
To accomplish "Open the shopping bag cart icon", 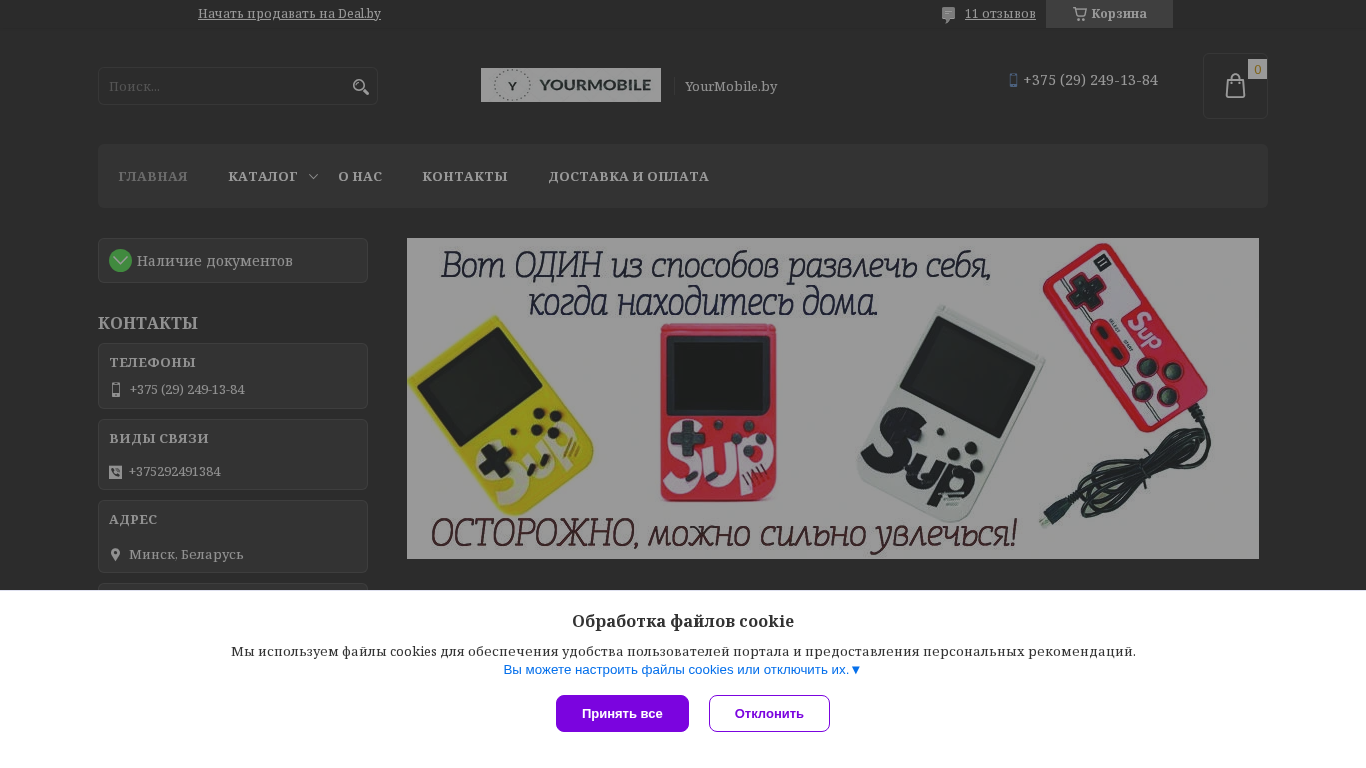I will 1235,86.
